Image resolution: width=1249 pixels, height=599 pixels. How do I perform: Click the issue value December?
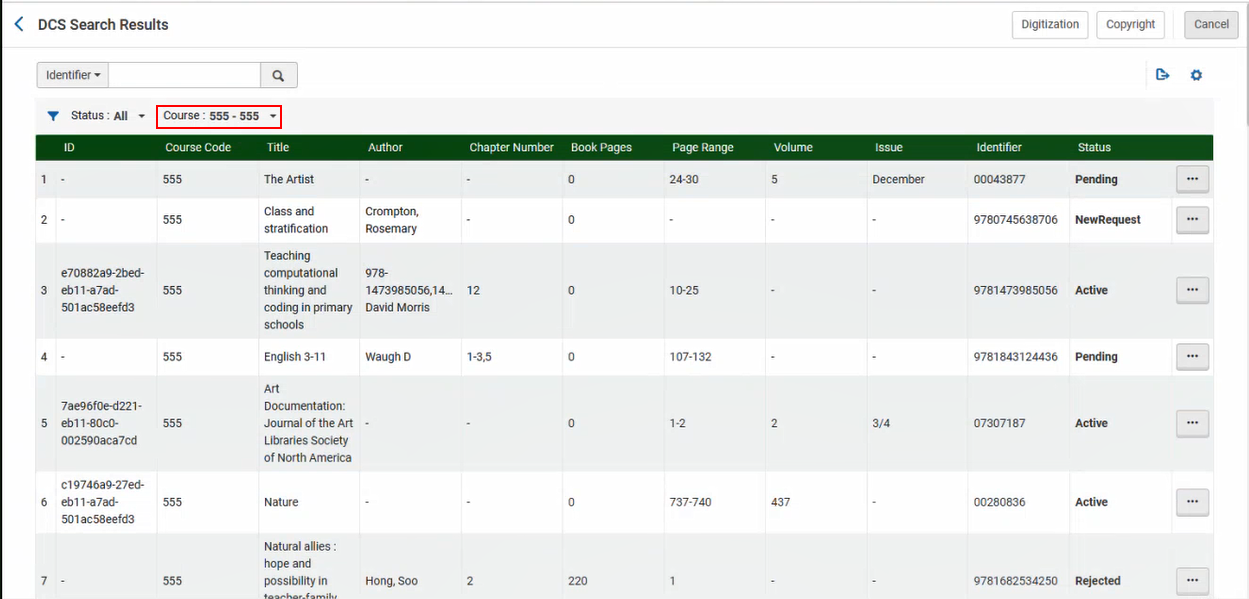pyautogui.click(x=898, y=179)
